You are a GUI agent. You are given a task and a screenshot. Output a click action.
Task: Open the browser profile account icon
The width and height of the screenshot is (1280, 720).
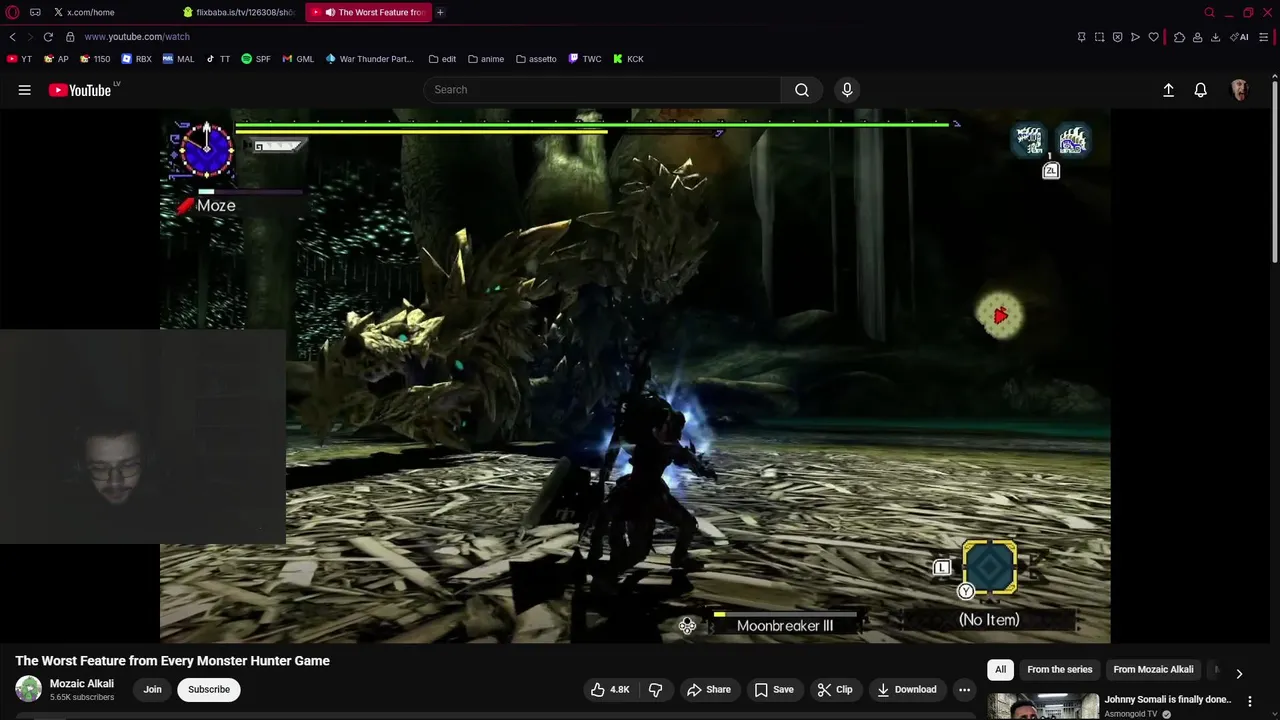click(1197, 37)
